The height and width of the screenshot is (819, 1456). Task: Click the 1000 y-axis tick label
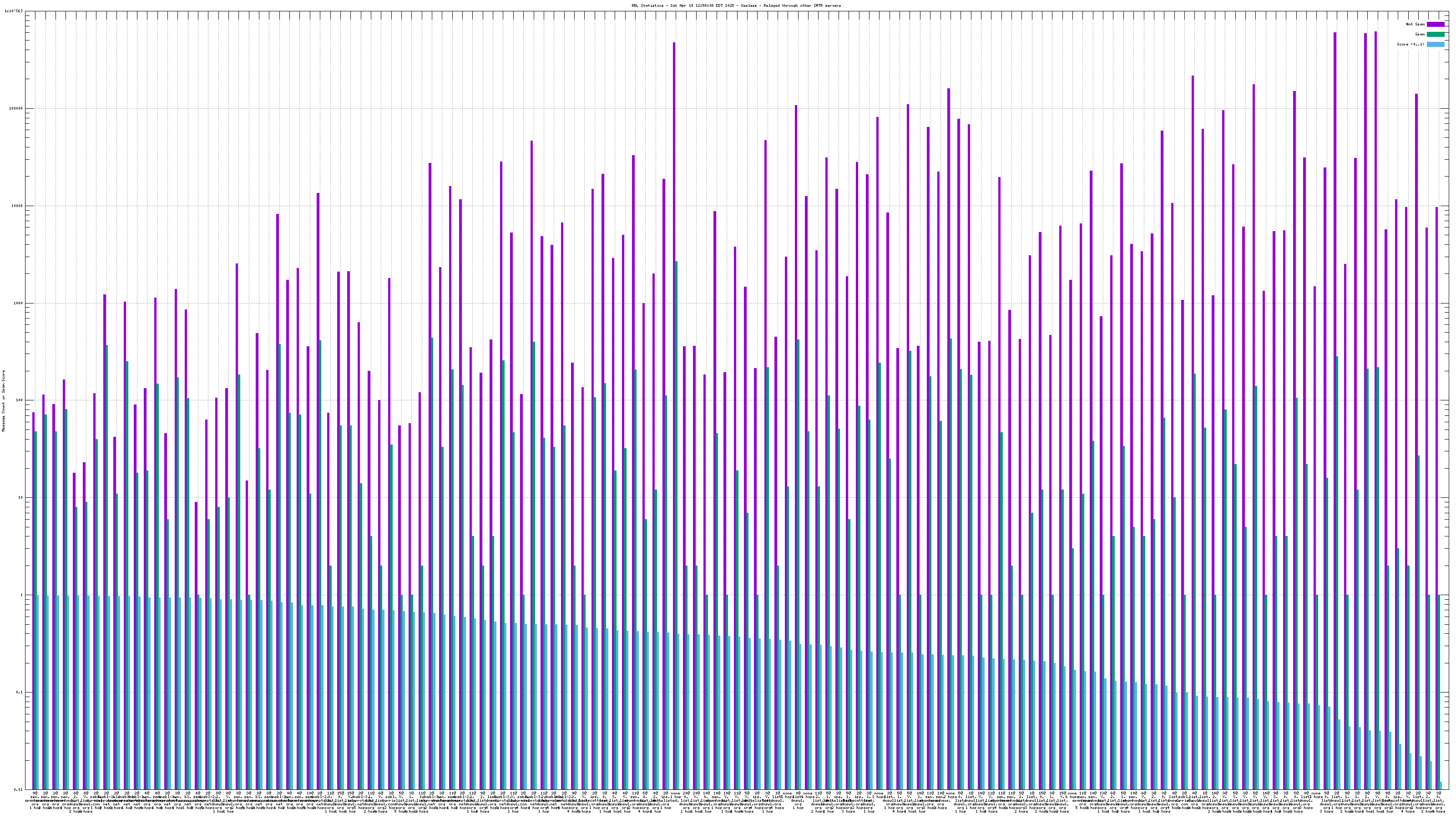[x=19, y=303]
